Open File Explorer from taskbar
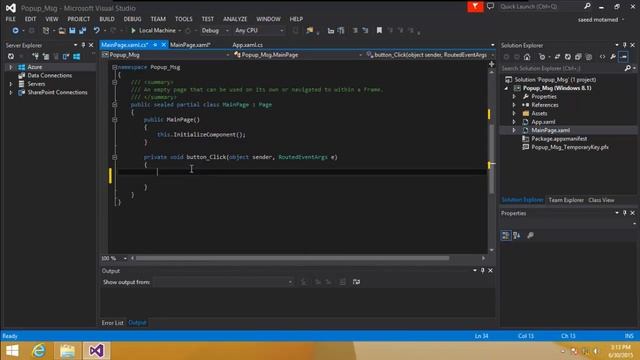 pyautogui.click(x=67, y=351)
